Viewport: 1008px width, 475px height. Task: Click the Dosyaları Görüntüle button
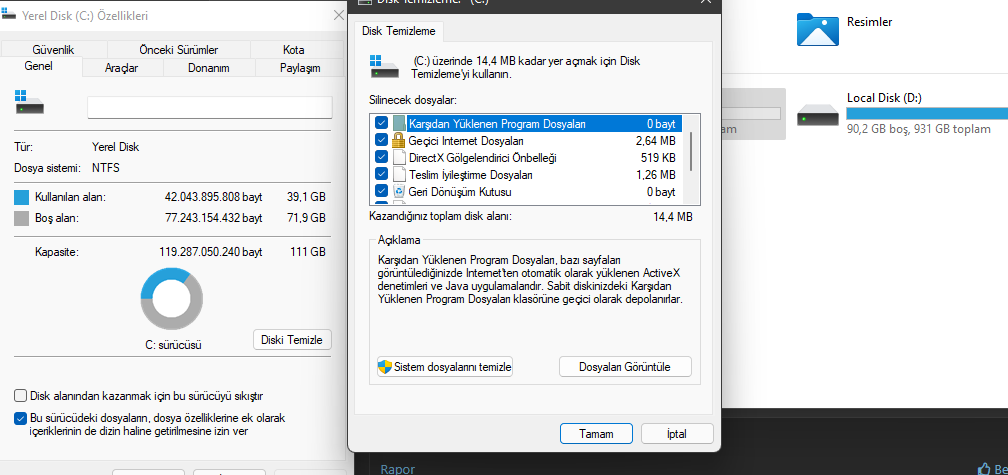tap(625, 367)
